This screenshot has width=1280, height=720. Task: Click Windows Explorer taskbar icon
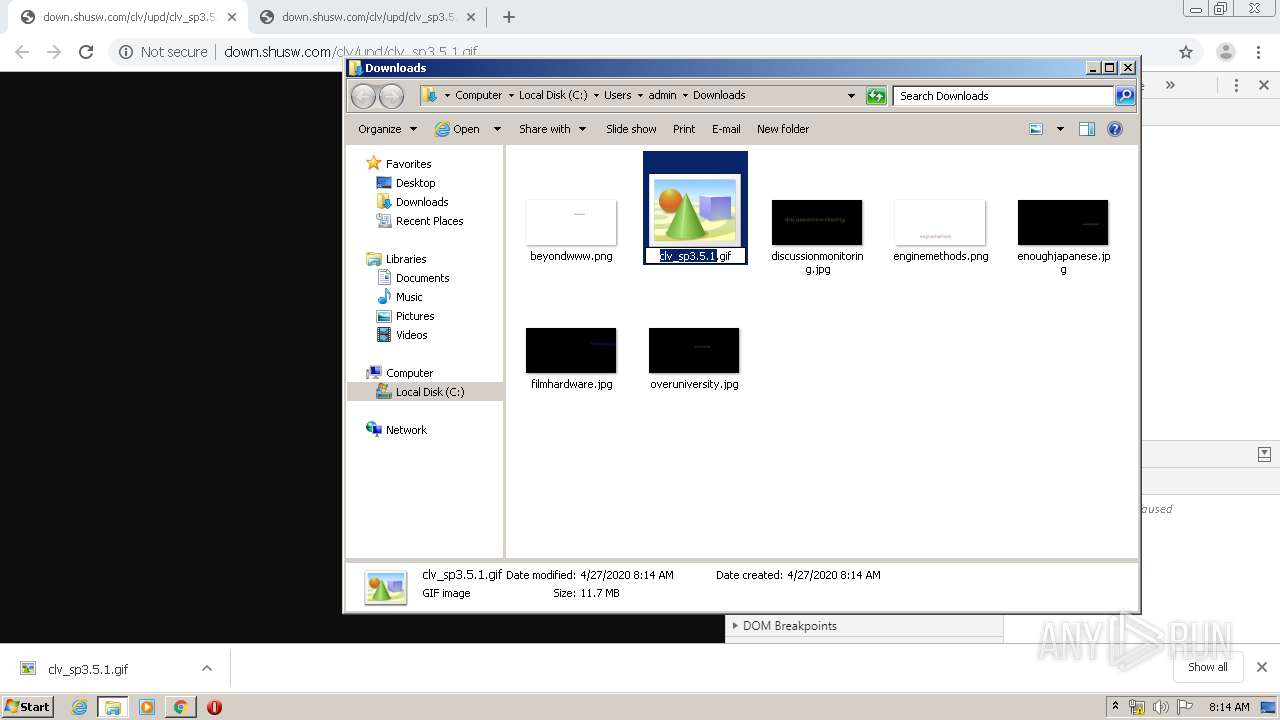coord(113,707)
